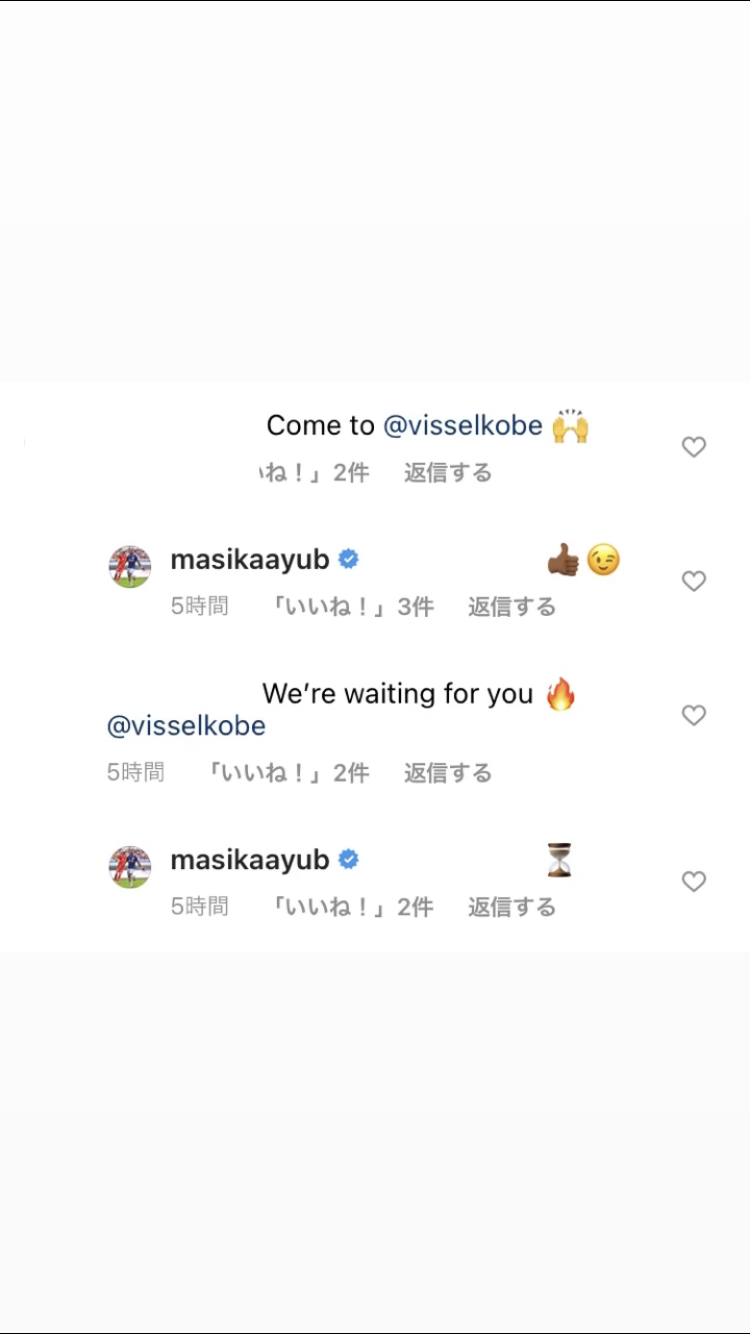Reply to the "Come to @visselkobe" comment

click(448, 472)
